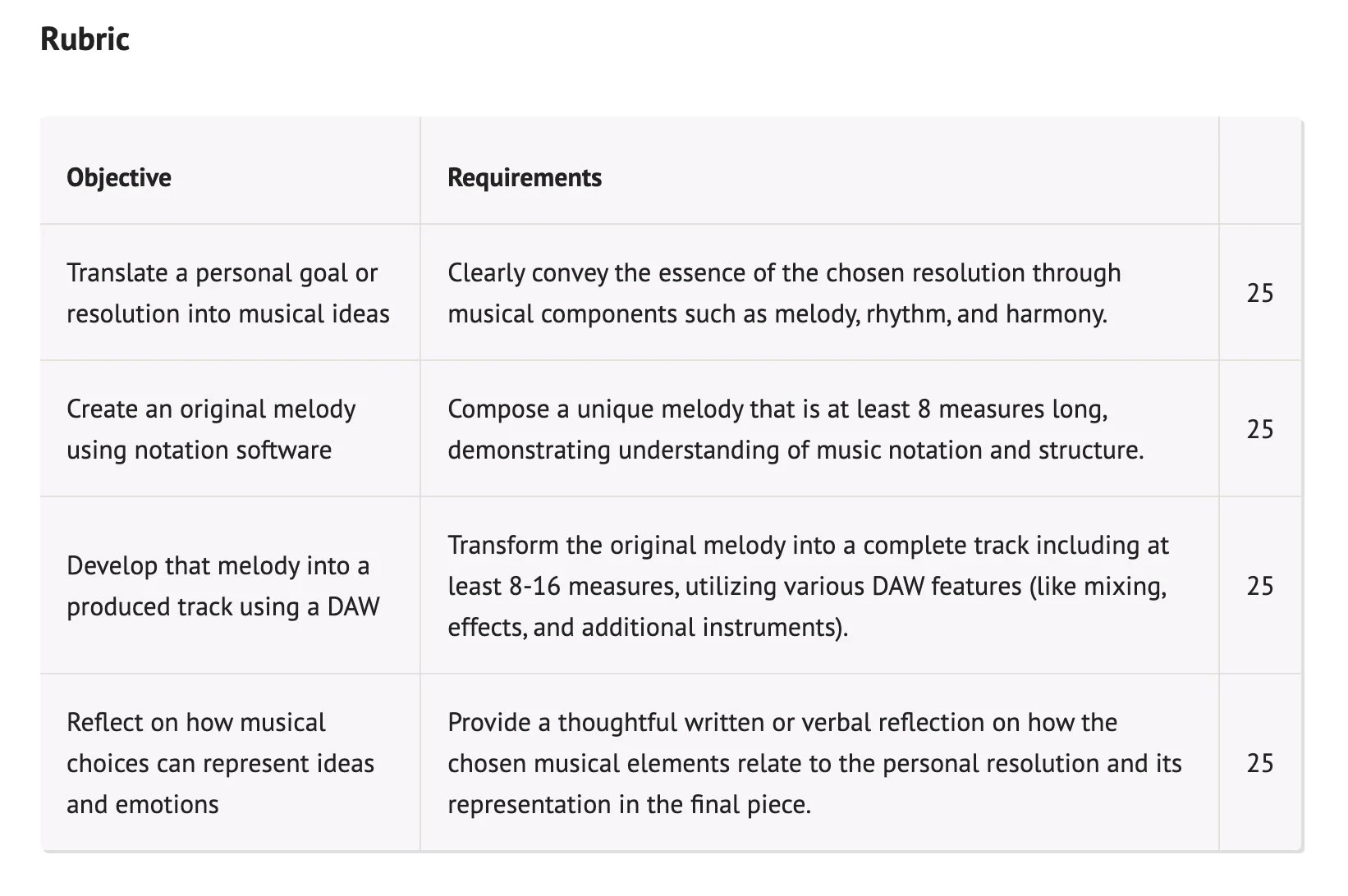The height and width of the screenshot is (896, 1348).
Task: Click the empty points column header cell
Action: (1259, 172)
